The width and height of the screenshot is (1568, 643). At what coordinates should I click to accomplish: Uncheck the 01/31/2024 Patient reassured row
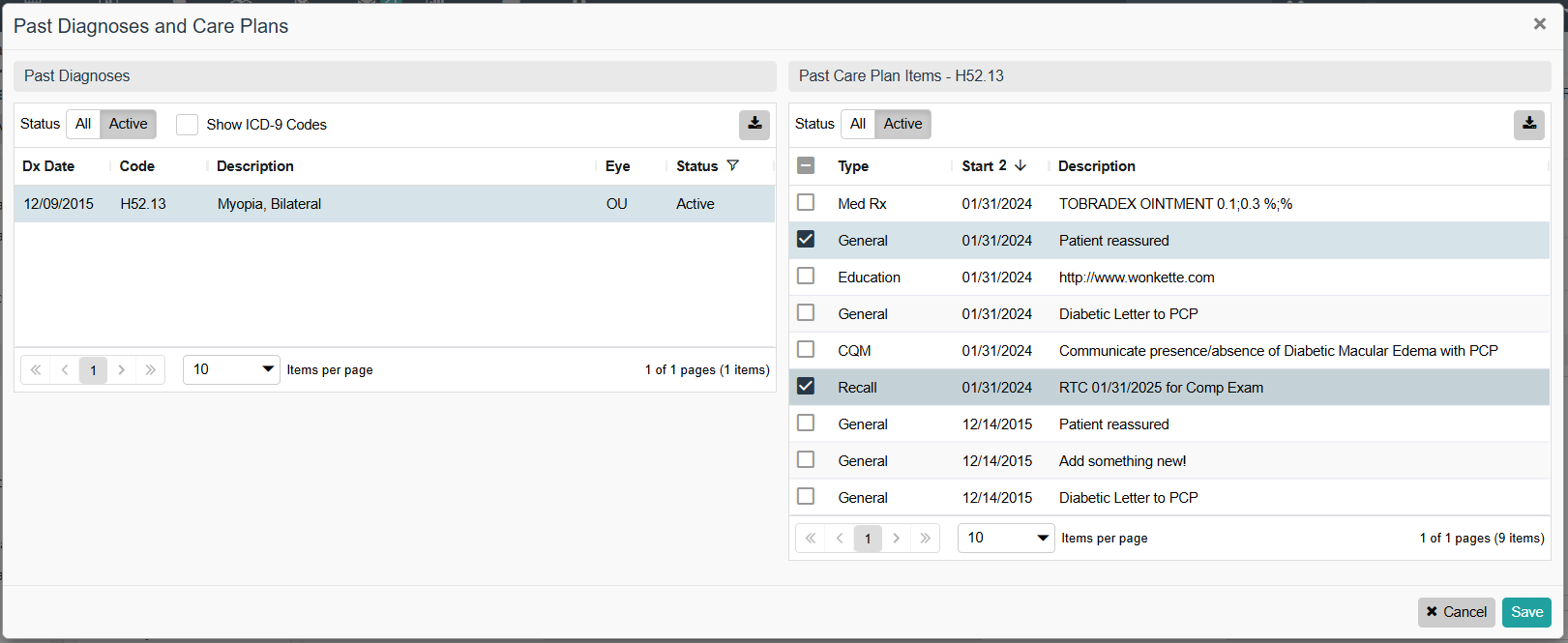coord(806,239)
